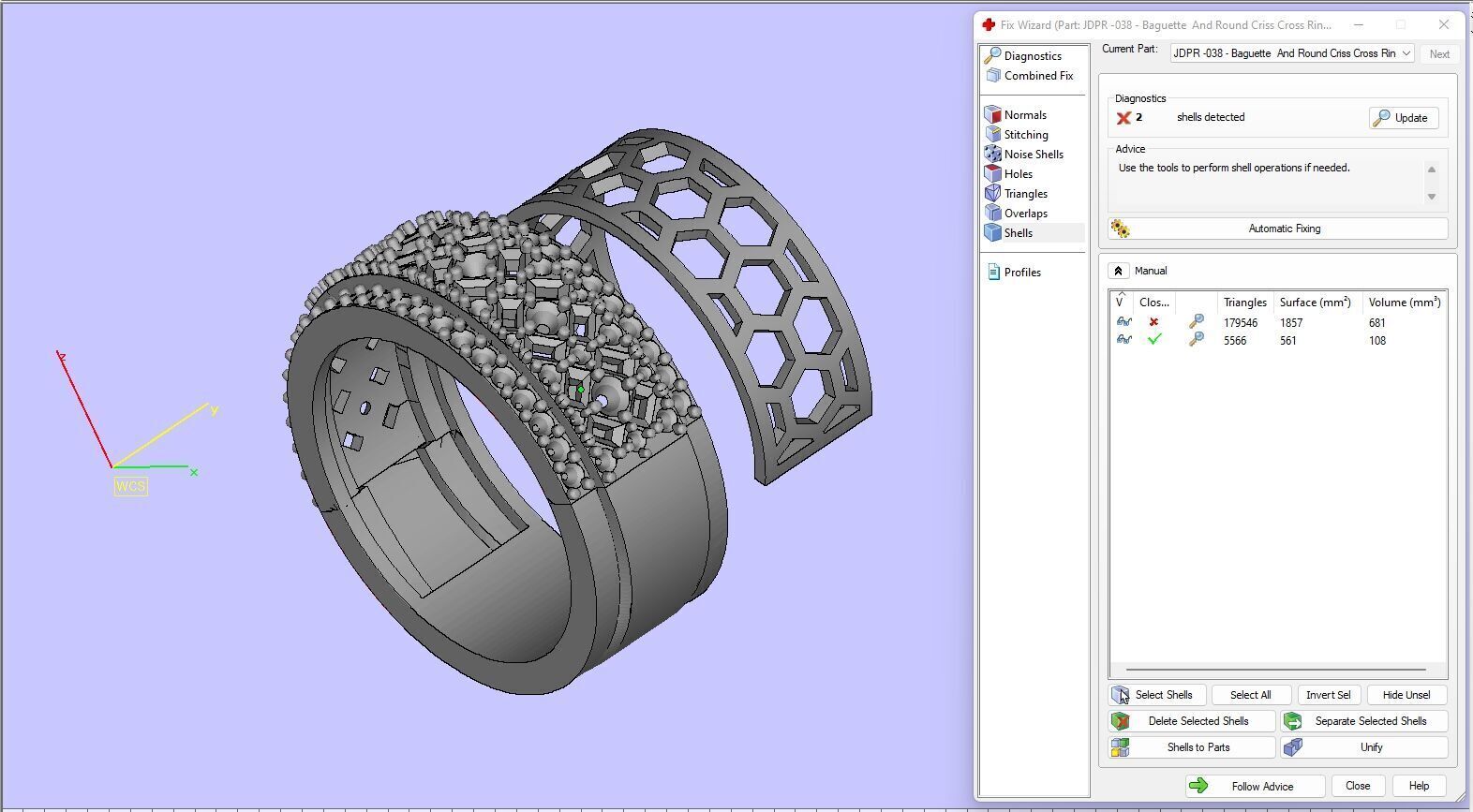This screenshot has height=812, width=1473.
Task: Click the Overlaps icon
Action: click(x=993, y=214)
